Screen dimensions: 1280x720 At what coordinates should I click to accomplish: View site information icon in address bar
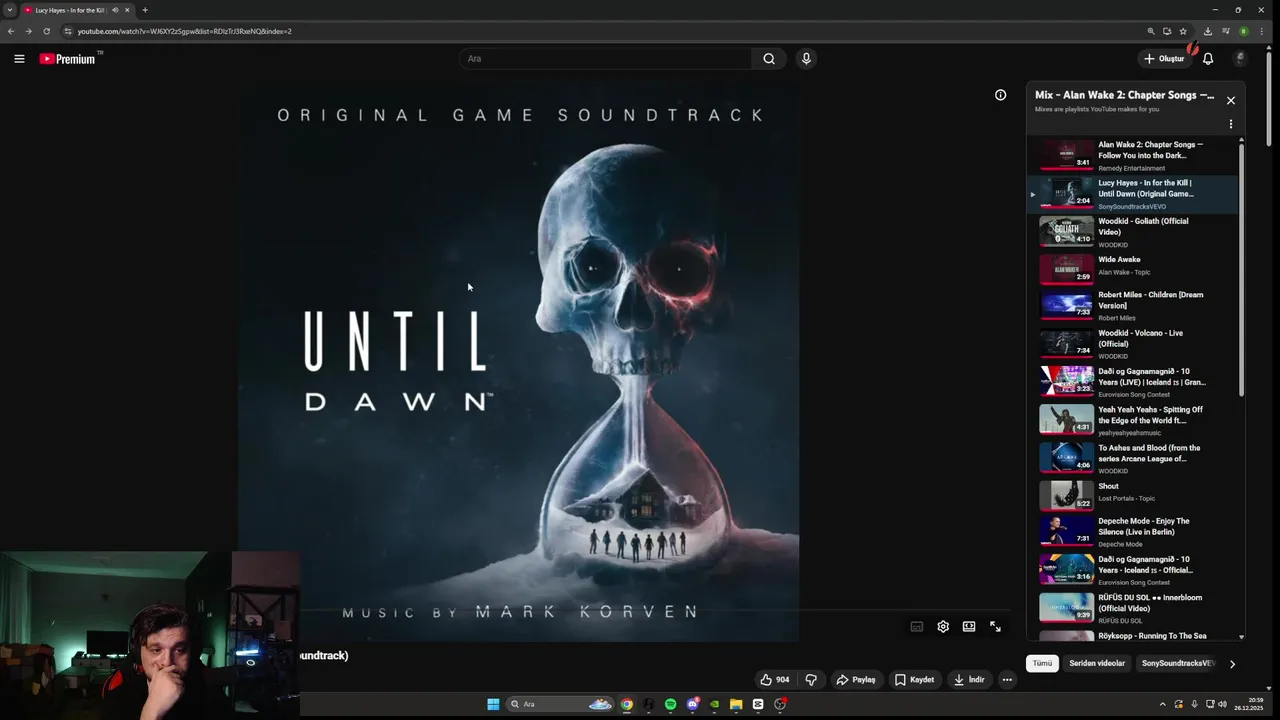tap(68, 31)
